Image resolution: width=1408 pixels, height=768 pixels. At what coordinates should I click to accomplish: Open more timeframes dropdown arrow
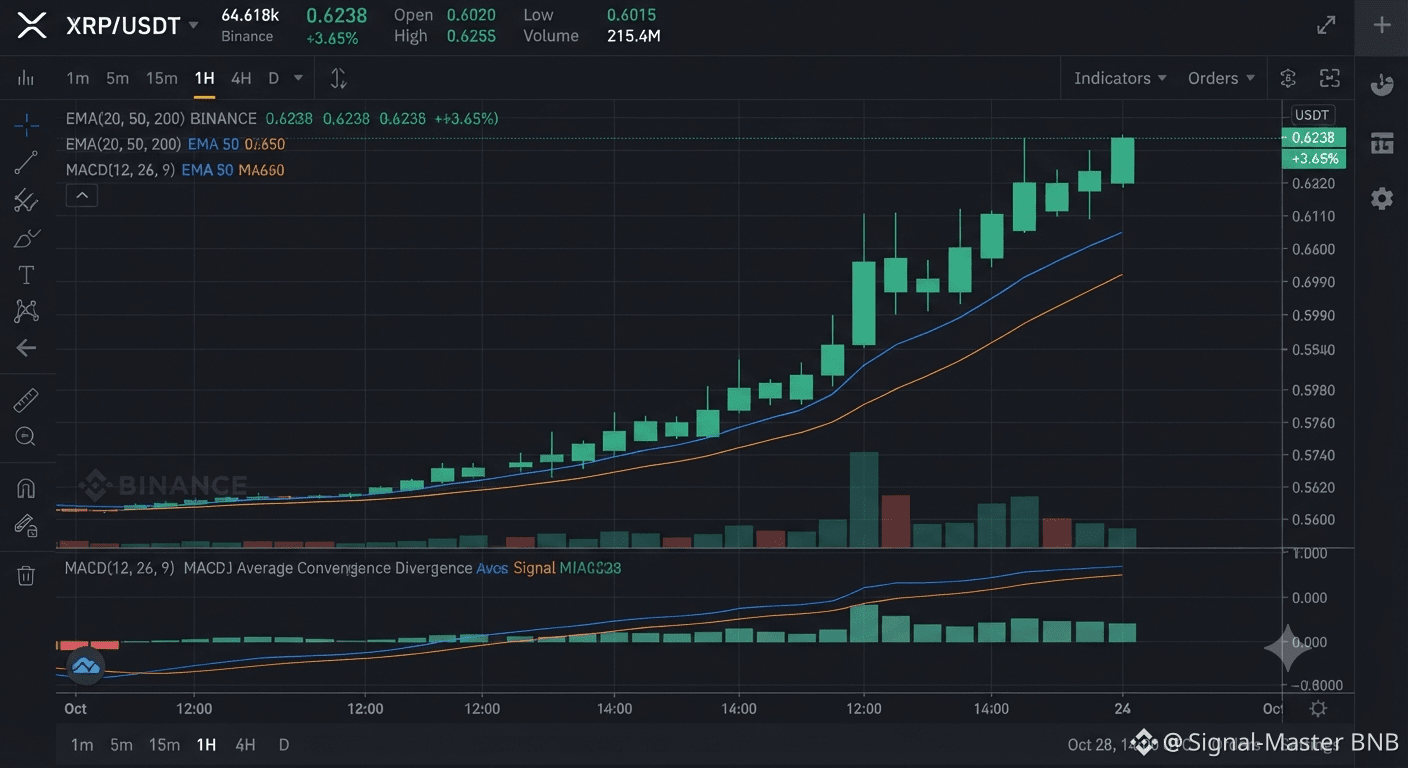click(x=298, y=78)
